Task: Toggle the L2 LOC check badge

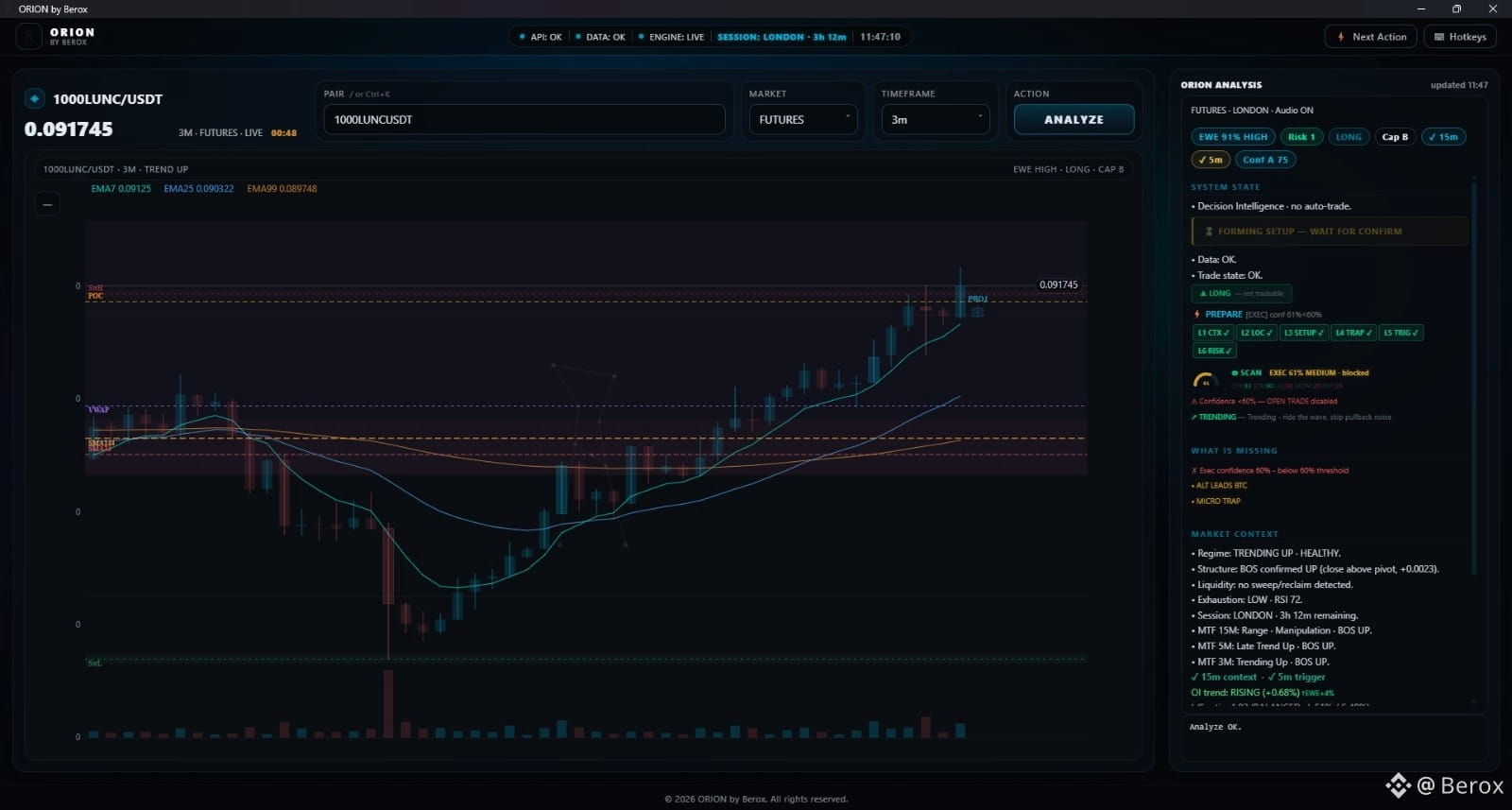Action: tap(1257, 333)
